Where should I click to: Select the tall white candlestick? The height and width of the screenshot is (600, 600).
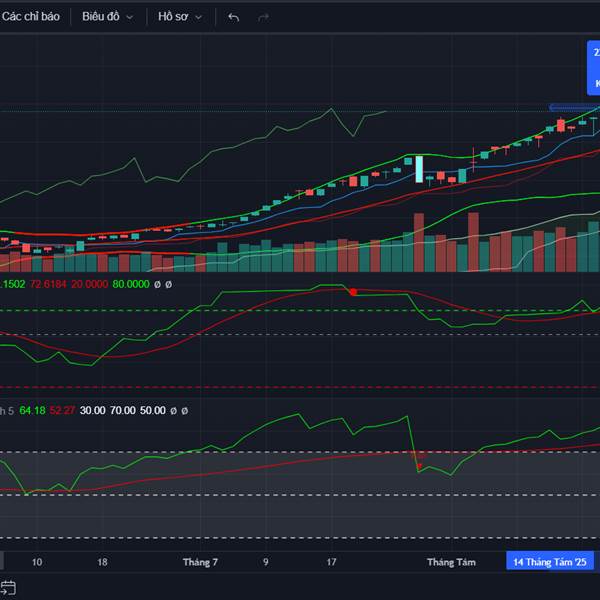(419, 169)
